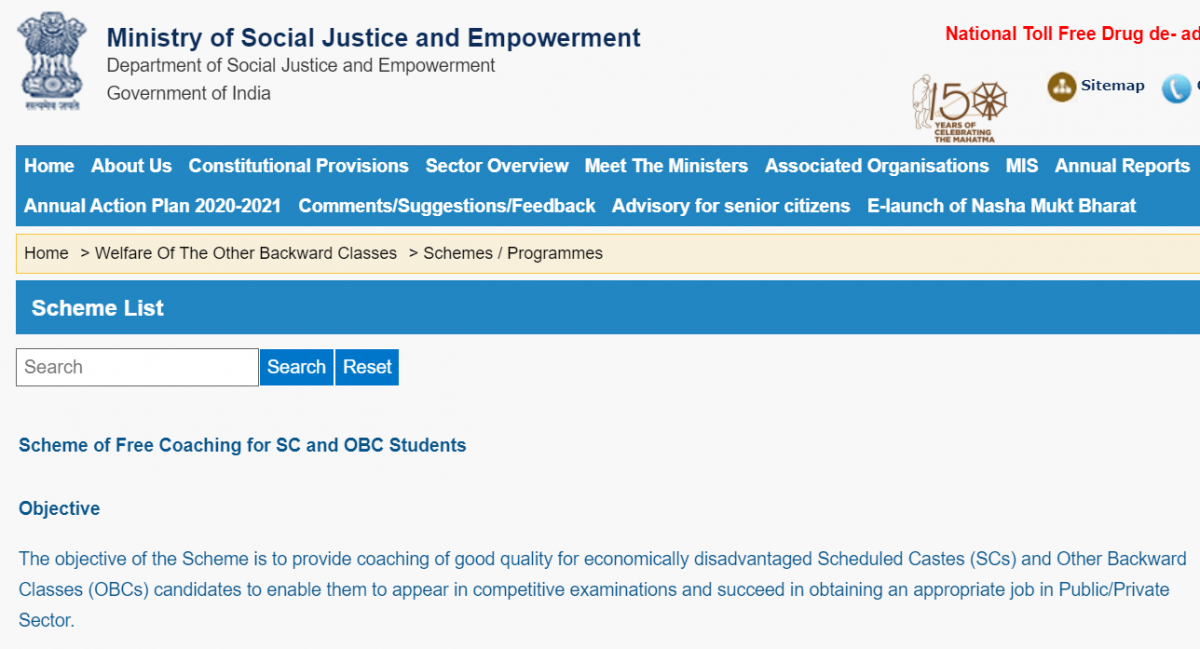Click the 150 Years Mahatma logo
This screenshot has width=1200, height=649.
(959, 107)
